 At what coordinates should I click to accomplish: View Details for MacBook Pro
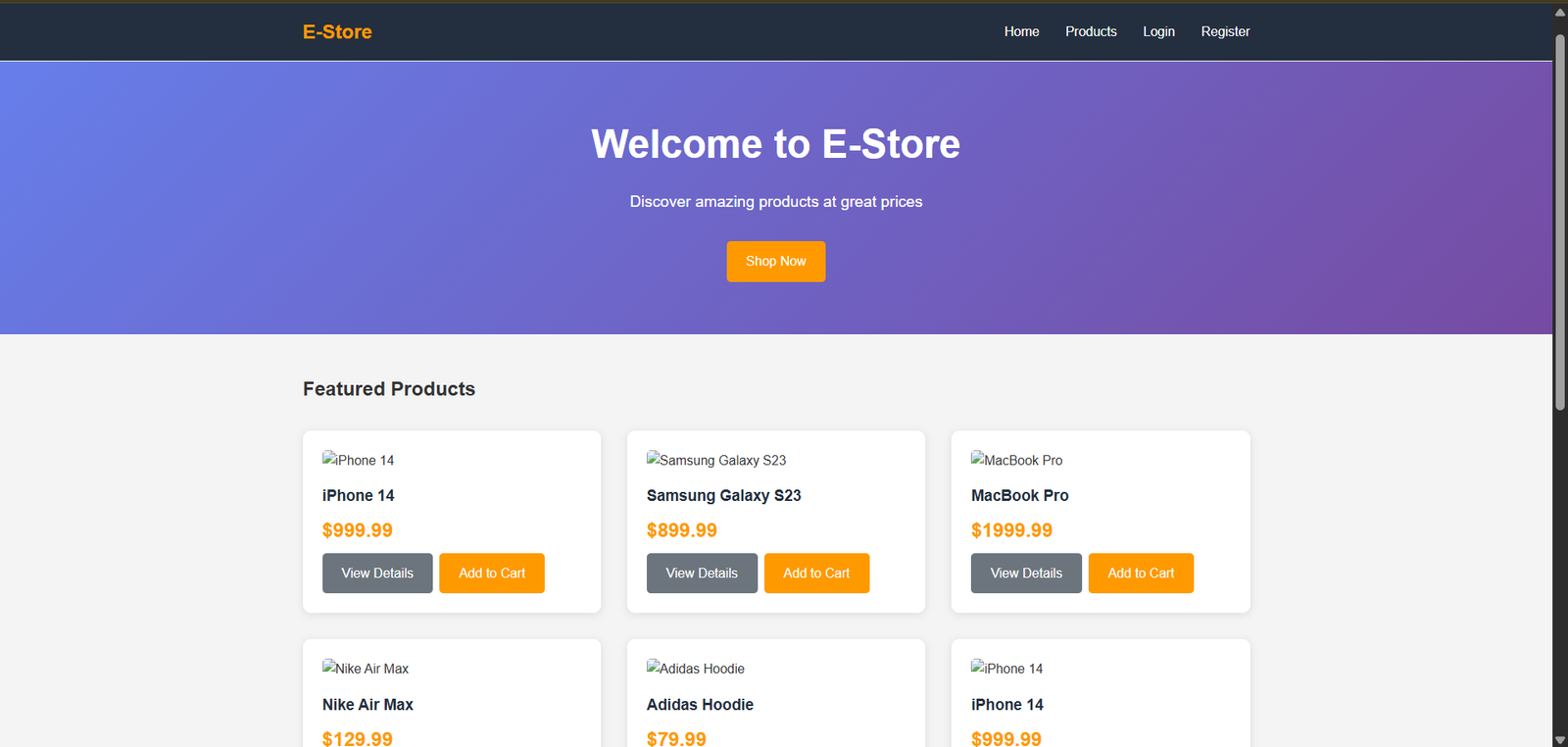(x=1026, y=573)
